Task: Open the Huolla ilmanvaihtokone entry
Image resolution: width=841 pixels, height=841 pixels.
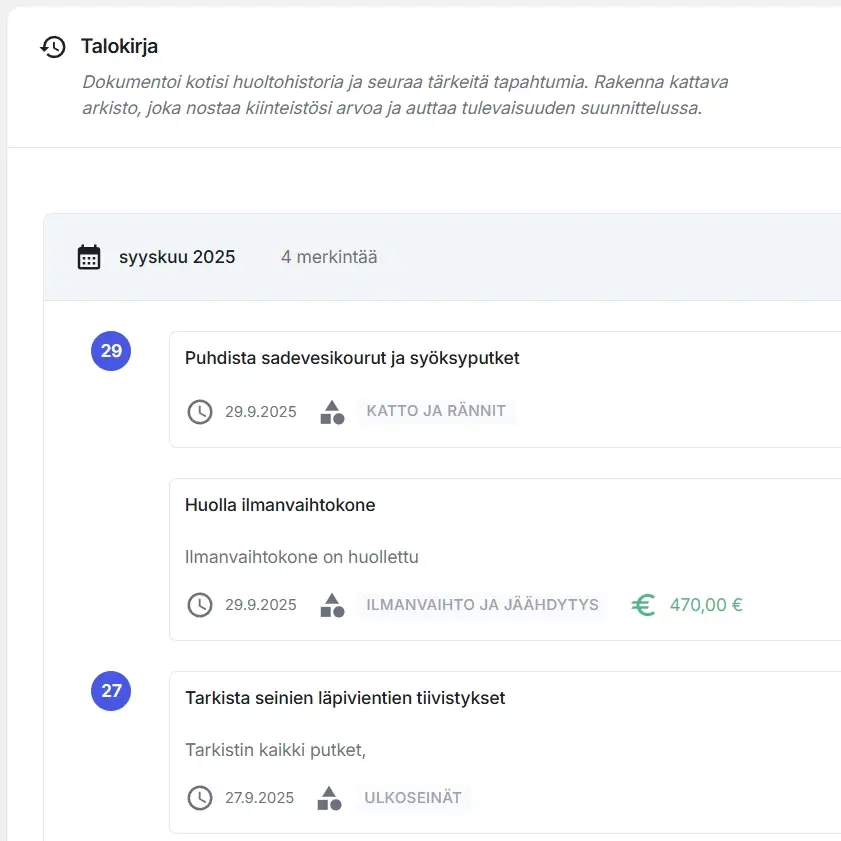Action: pos(280,505)
